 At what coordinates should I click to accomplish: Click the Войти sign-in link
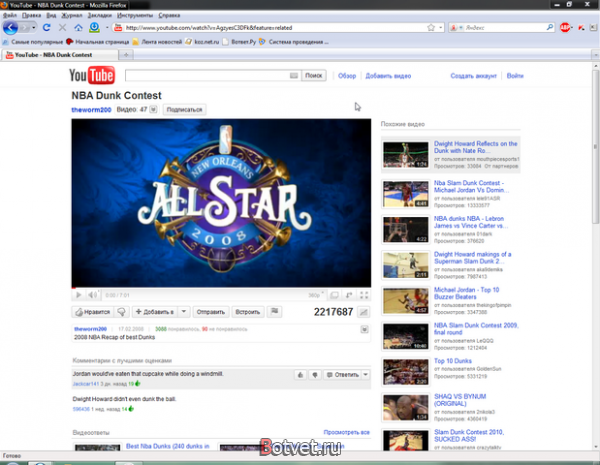pyautogui.click(x=515, y=76)
